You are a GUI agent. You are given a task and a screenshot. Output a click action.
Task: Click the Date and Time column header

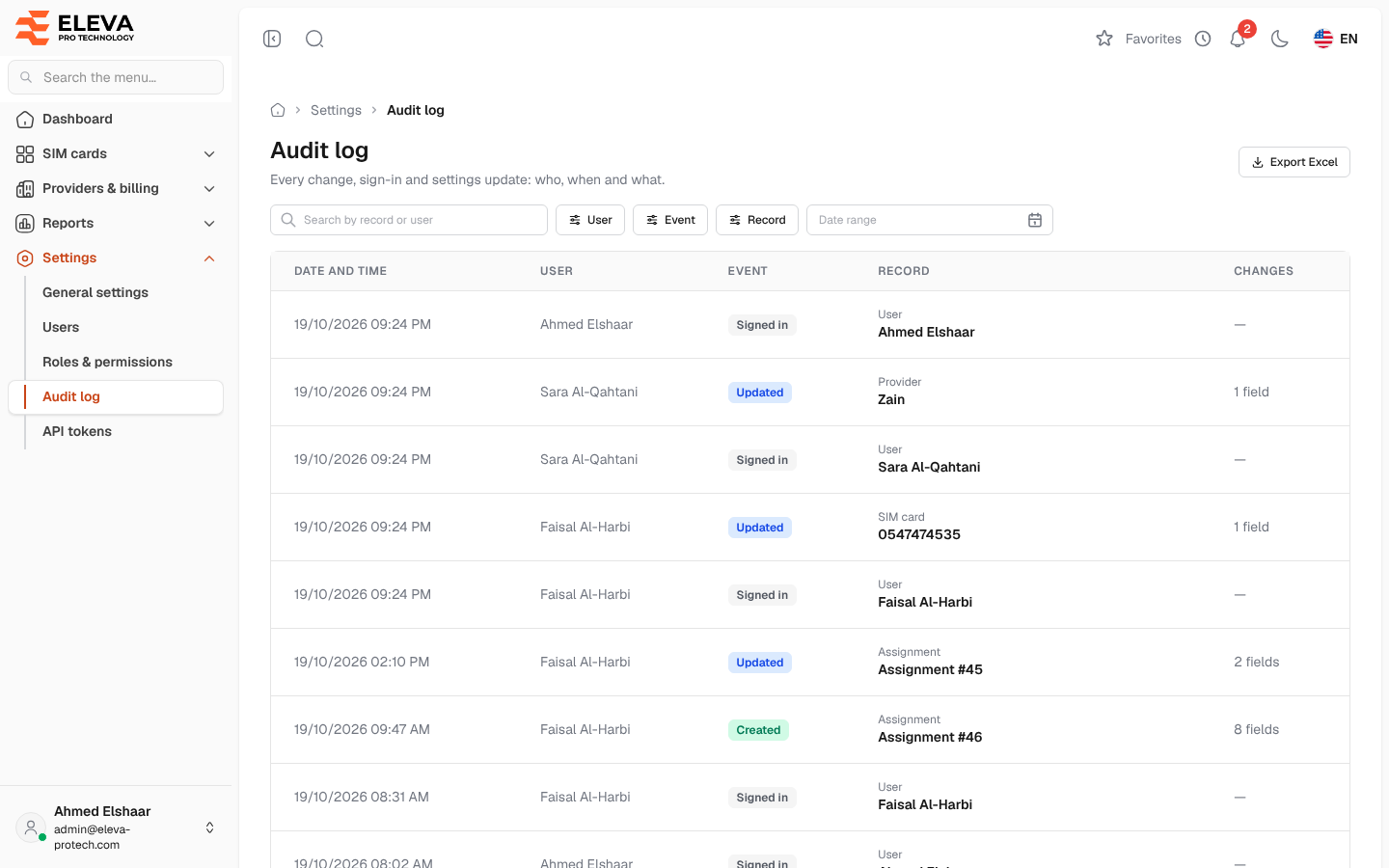point(340,271)
